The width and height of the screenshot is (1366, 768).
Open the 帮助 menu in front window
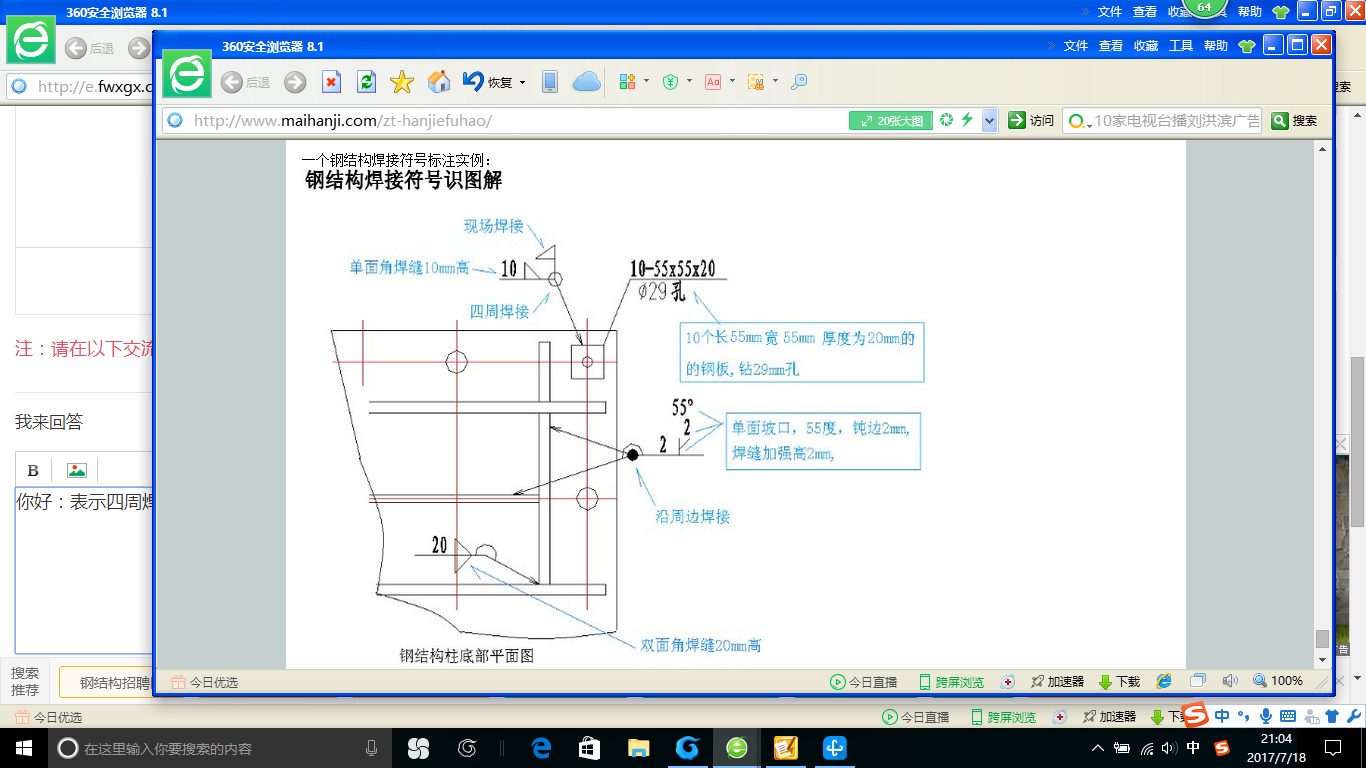pyautogui.click(x=1216, y=46)
